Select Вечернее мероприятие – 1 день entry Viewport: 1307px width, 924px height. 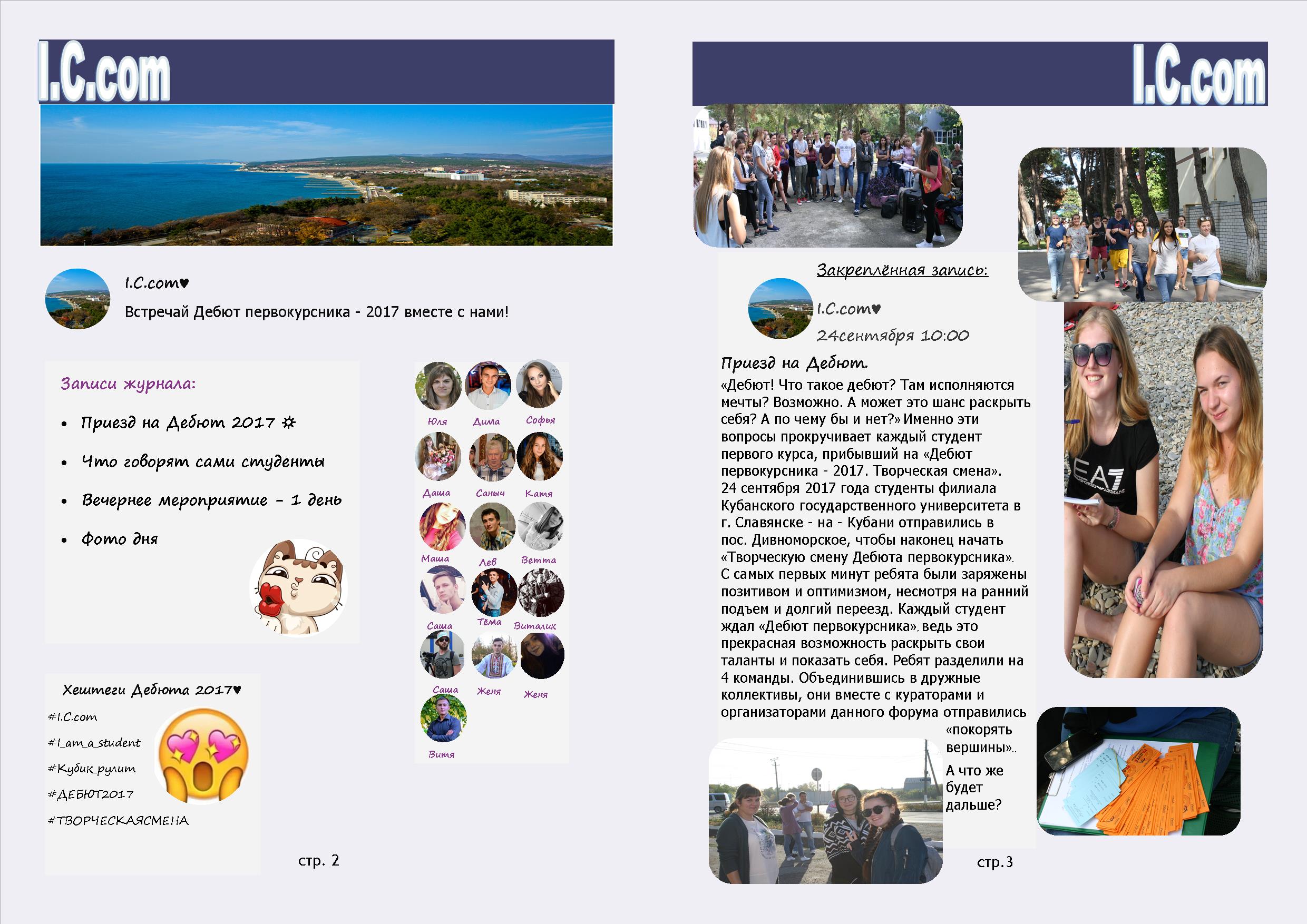211,500
